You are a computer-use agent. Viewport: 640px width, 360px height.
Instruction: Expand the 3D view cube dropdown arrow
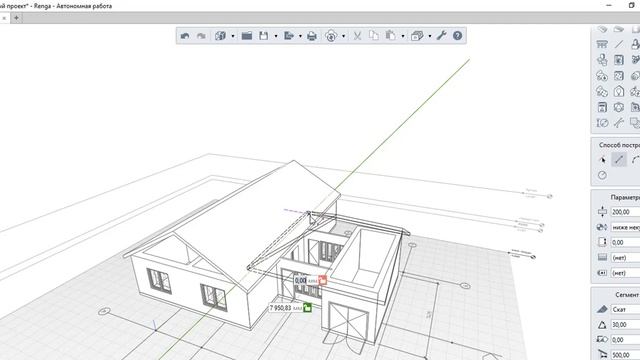[233, 36]
